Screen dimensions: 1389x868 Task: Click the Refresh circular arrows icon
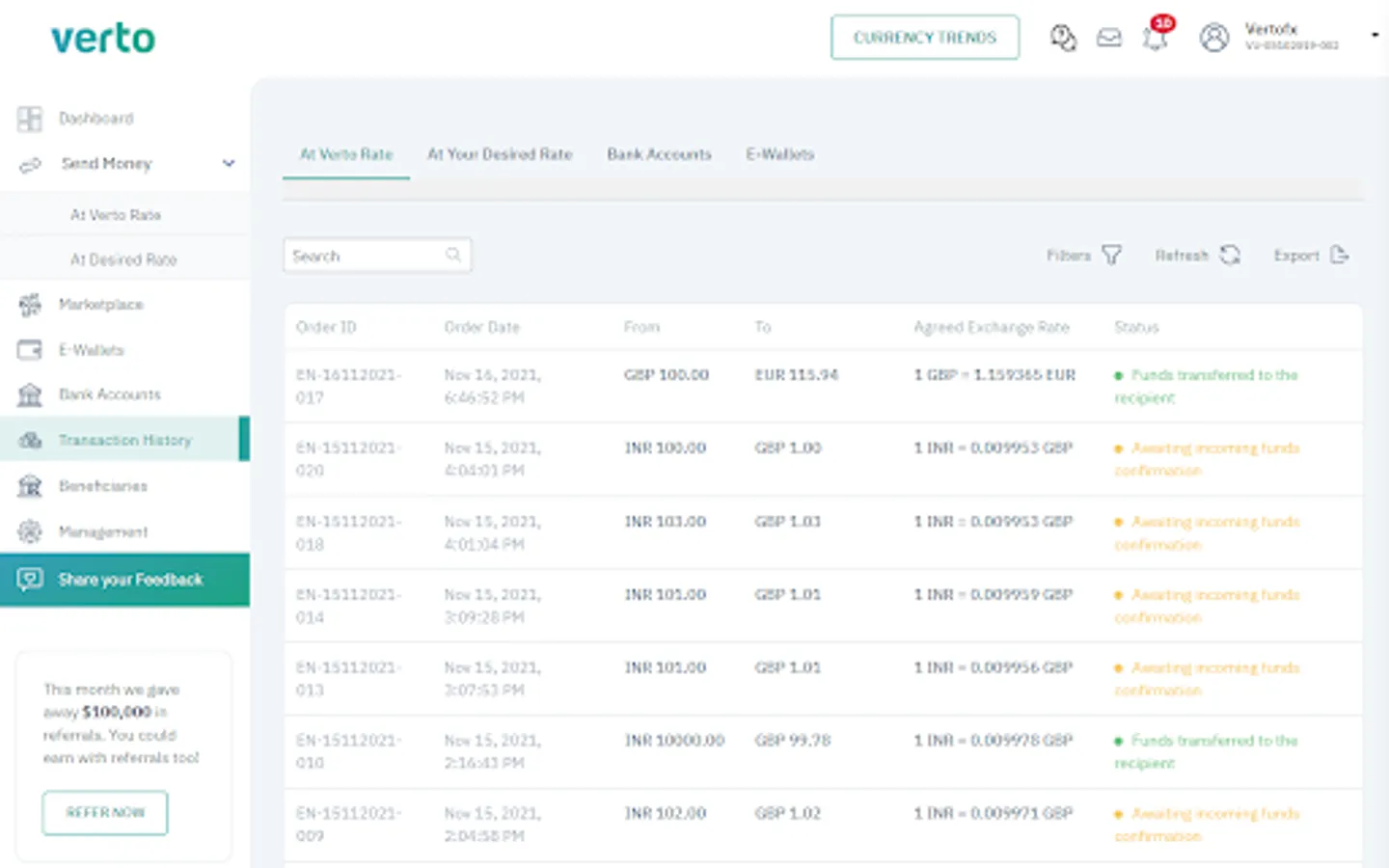tap(1230, 256)
